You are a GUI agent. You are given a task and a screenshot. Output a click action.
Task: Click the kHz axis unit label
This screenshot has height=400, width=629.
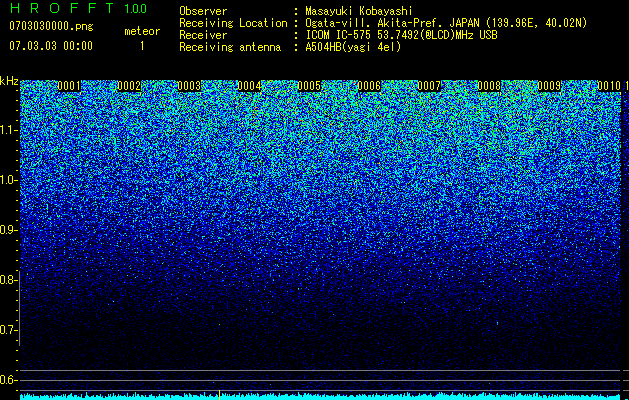(9, 81)
